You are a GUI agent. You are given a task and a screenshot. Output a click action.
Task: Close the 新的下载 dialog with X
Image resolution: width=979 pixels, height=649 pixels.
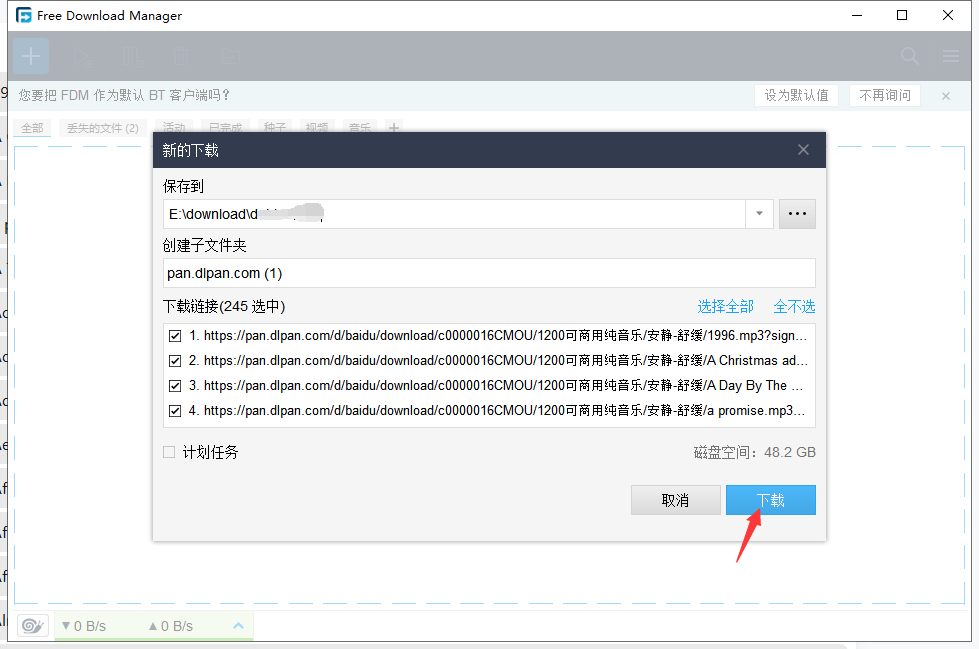pyautogui.click(x=803, y=150)
